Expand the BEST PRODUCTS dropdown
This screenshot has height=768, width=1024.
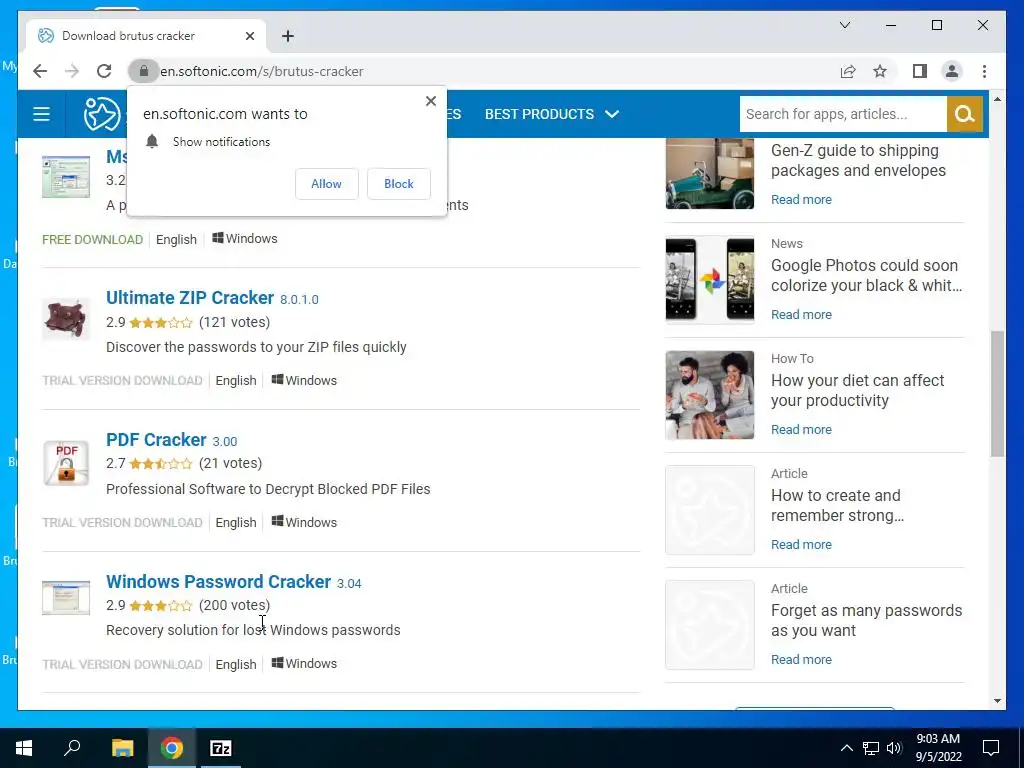552,114
